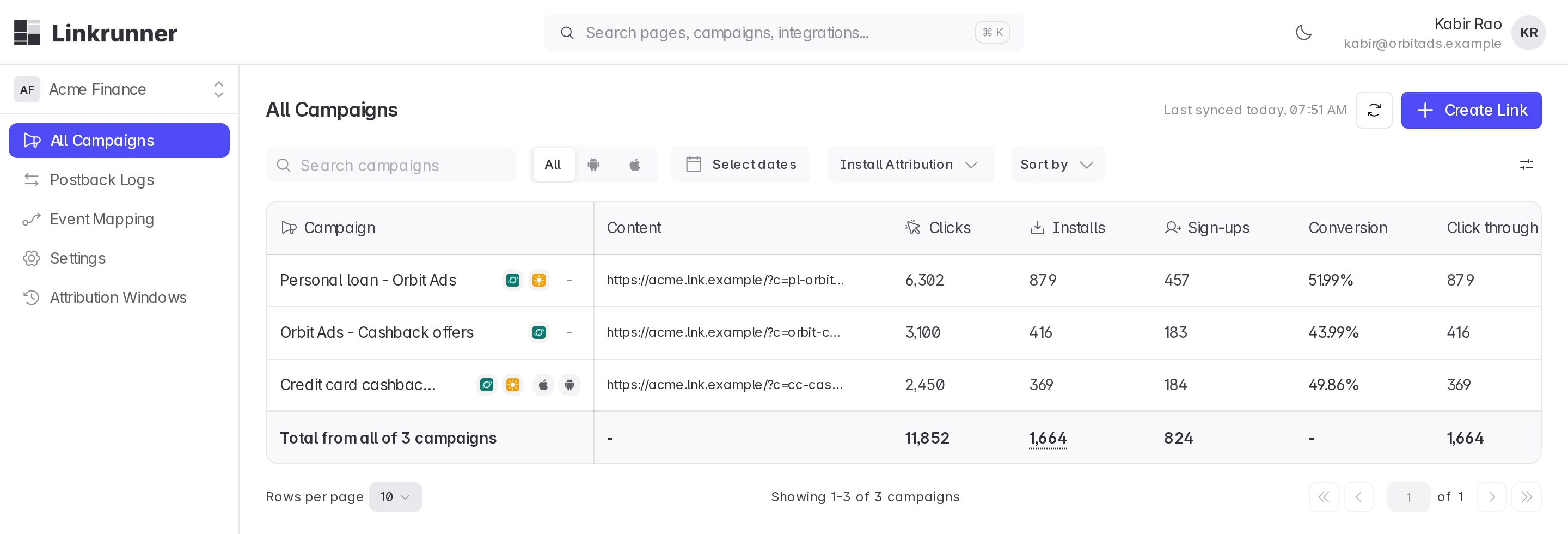The image size is (1568, 534).
Task: Select the All platforms filter
Action: tap(553, 165)
